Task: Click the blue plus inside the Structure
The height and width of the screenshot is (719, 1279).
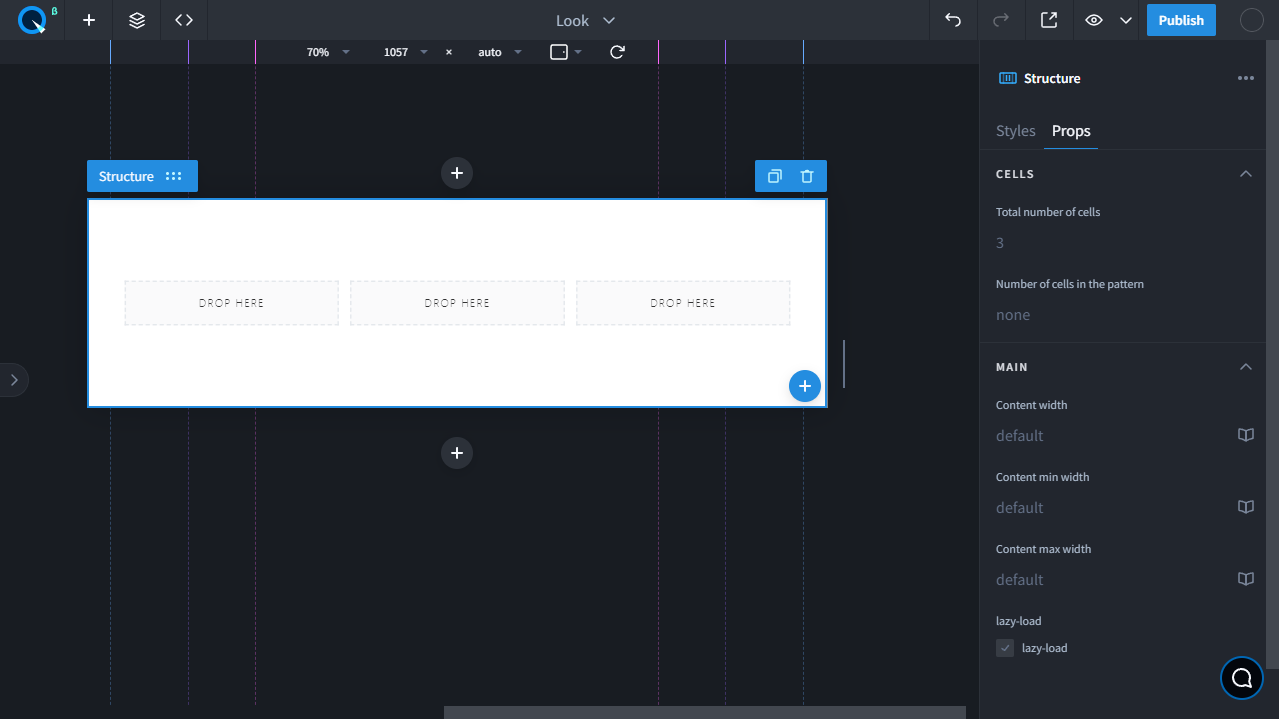Action: tap(805, 386)
